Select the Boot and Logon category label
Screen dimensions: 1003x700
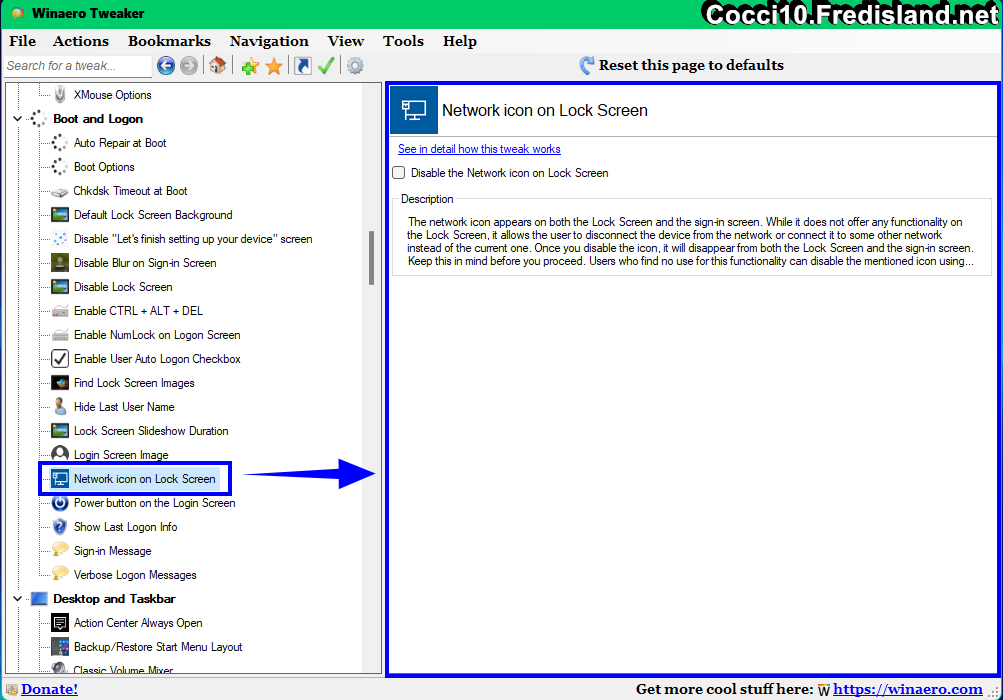coord(98,119)
